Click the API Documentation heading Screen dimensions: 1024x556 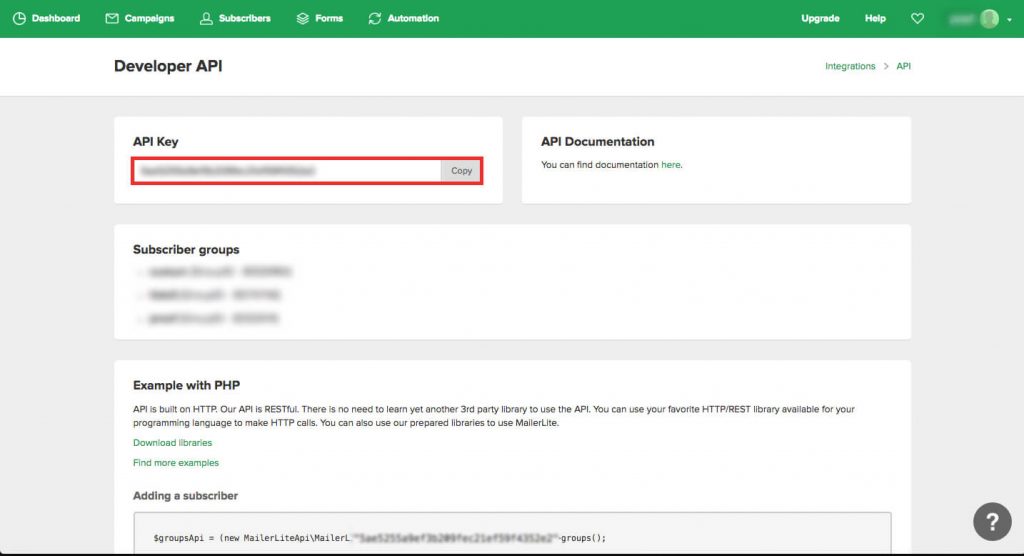pos(598,142)
